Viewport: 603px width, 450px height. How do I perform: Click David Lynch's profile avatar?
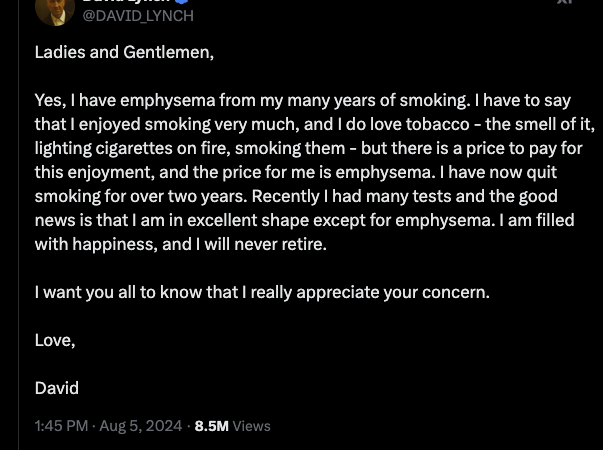click(53, 8)
